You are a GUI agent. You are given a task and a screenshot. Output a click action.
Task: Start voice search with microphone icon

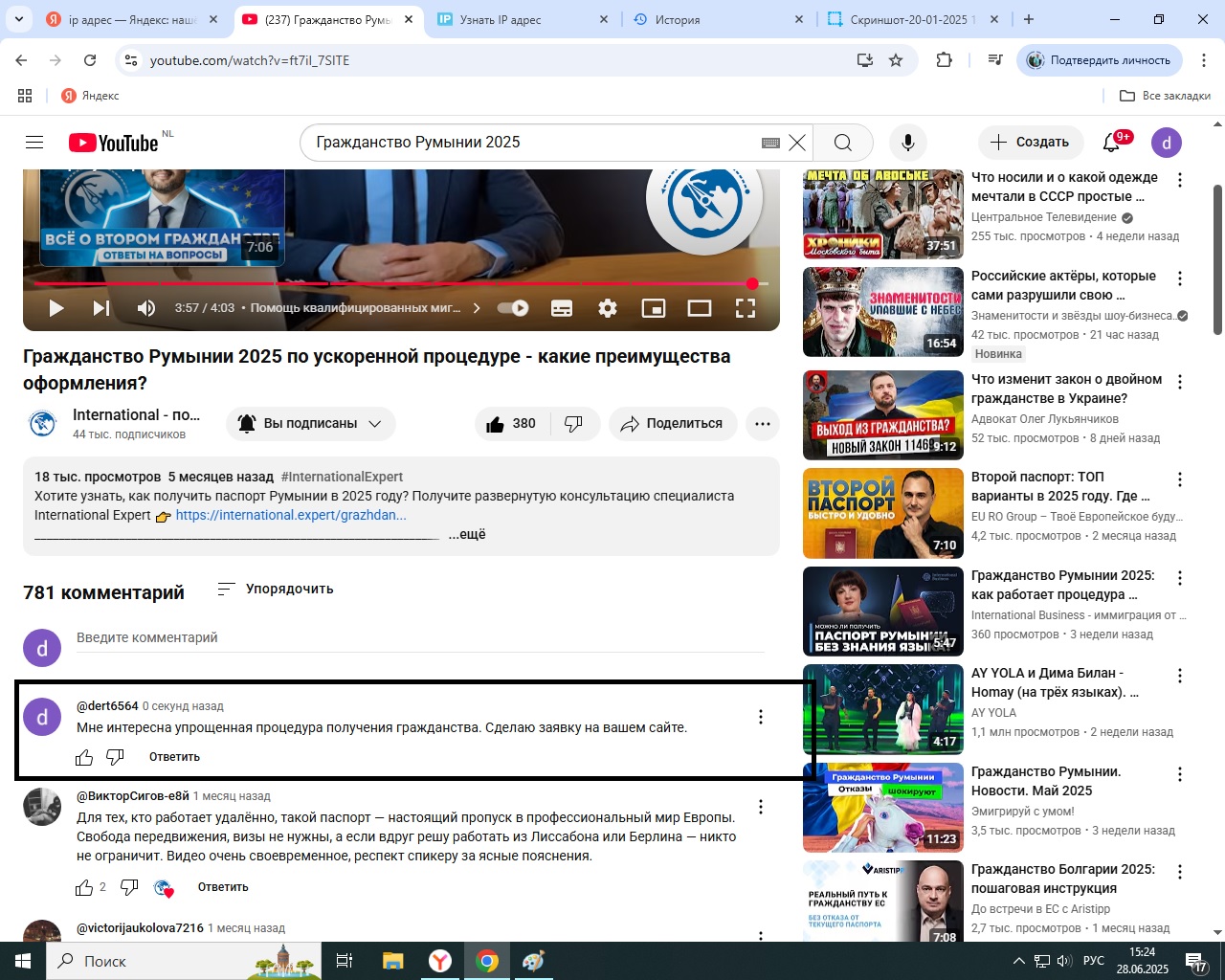pyautogui.click(x=907, y=143)
